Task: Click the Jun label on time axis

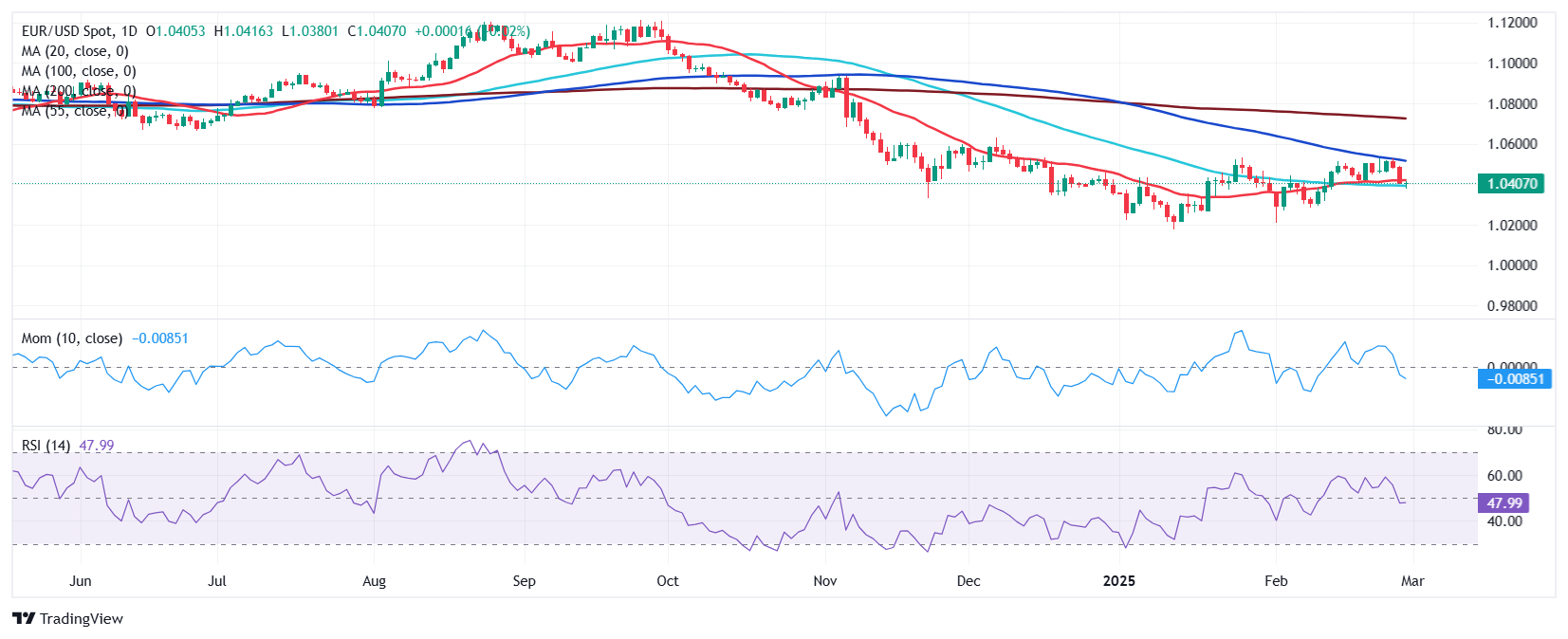Action: pos(81,581)
